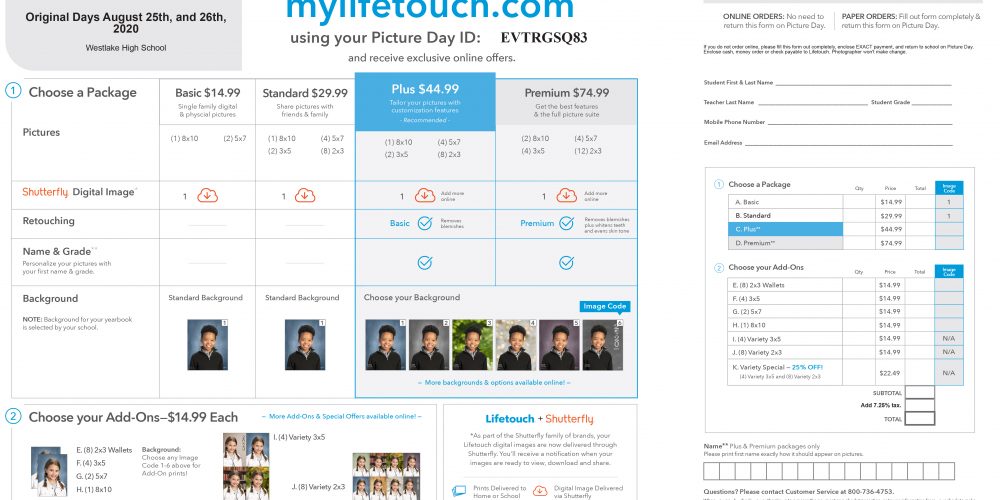1000x500 pixels.
Task: Click the circled 2 in the order form
Action: click(x=719, y=268)
